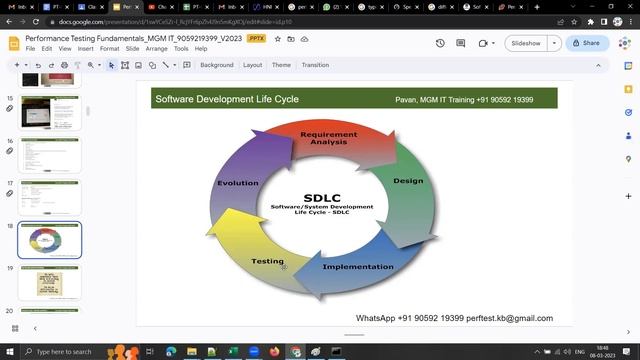Bookmark this page in Chrome

tap(574, 22)
